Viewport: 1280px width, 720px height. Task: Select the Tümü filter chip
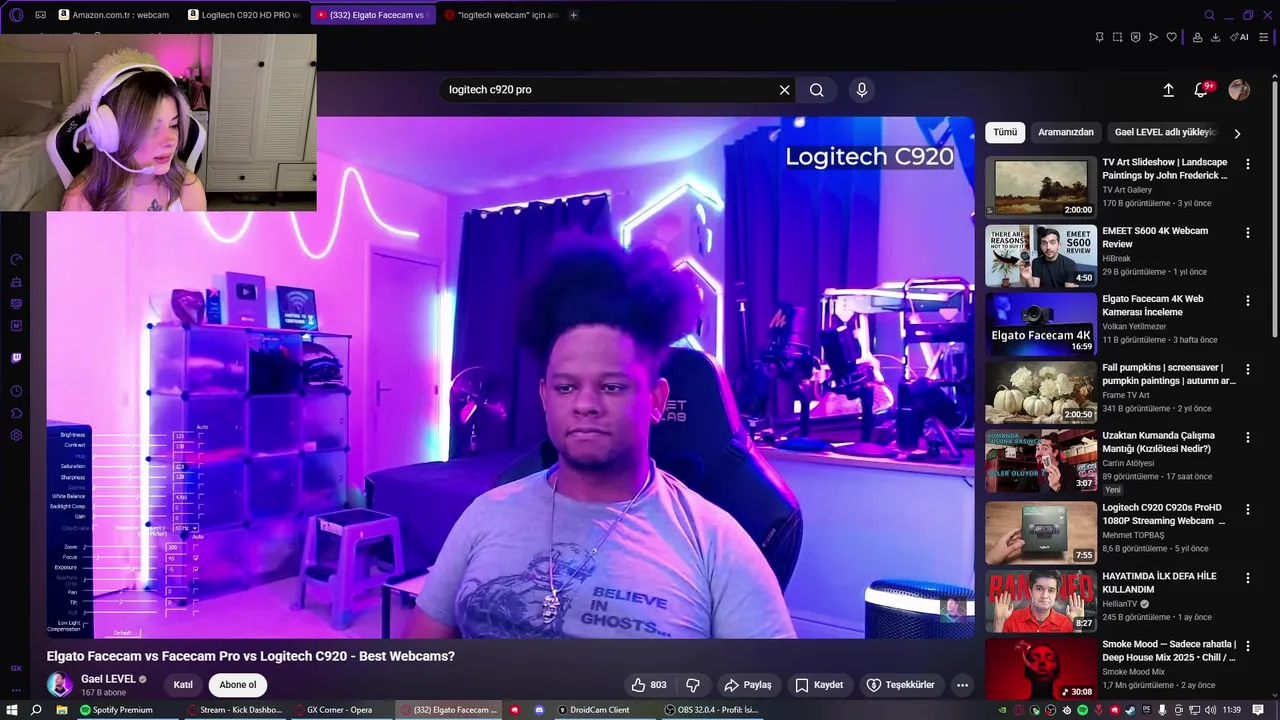(x=1005, y=132)
